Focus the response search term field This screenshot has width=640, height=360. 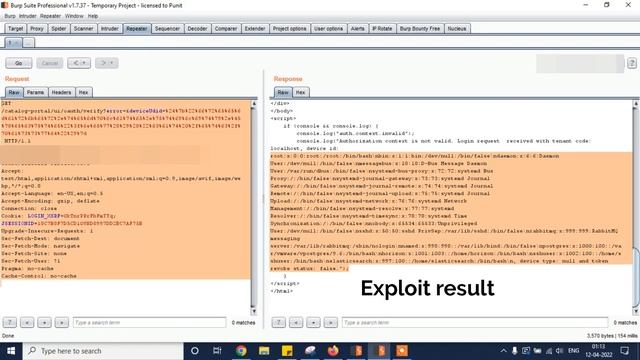point(475,322)
